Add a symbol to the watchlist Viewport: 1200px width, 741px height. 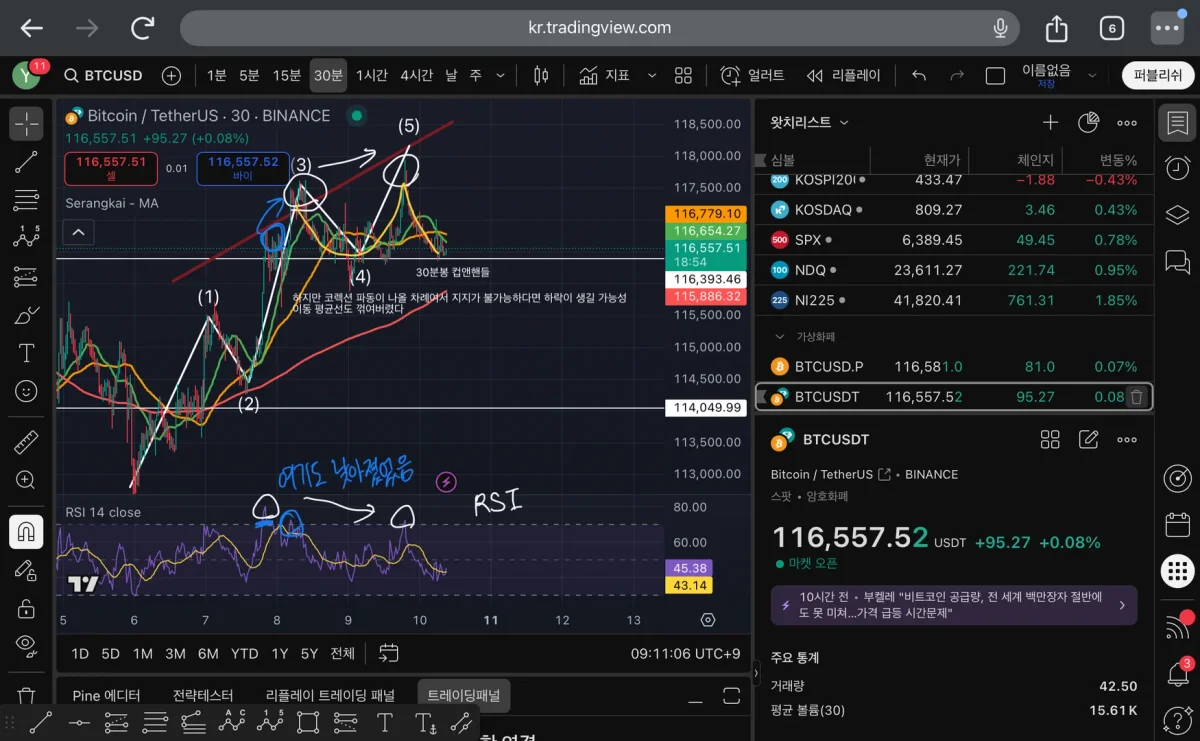[x=1050, y=122]
